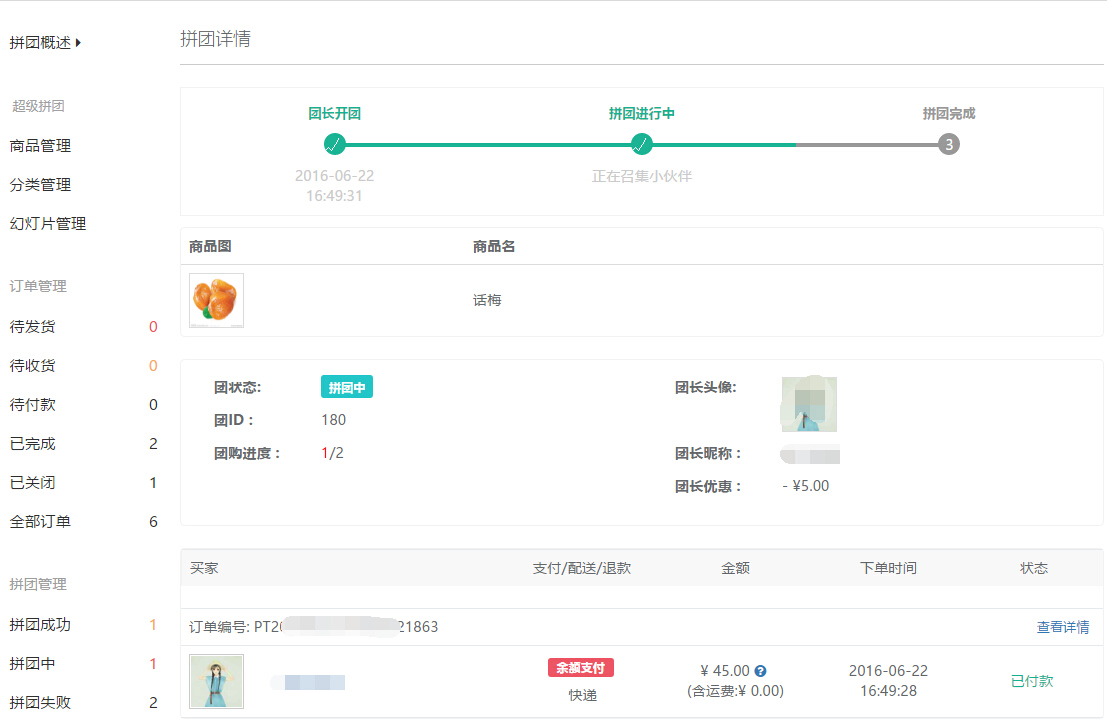1107x724 pixels.
Task: Open 幻灯片管理 in the sidebar
Action: [48, 224]
